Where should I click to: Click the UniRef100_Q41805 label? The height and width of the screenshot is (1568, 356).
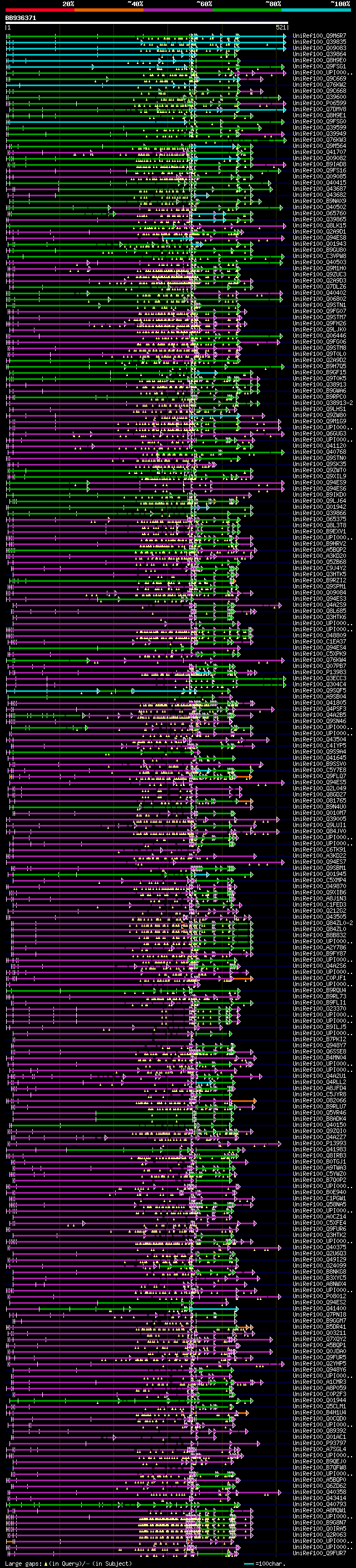click(x=319, y=703)
